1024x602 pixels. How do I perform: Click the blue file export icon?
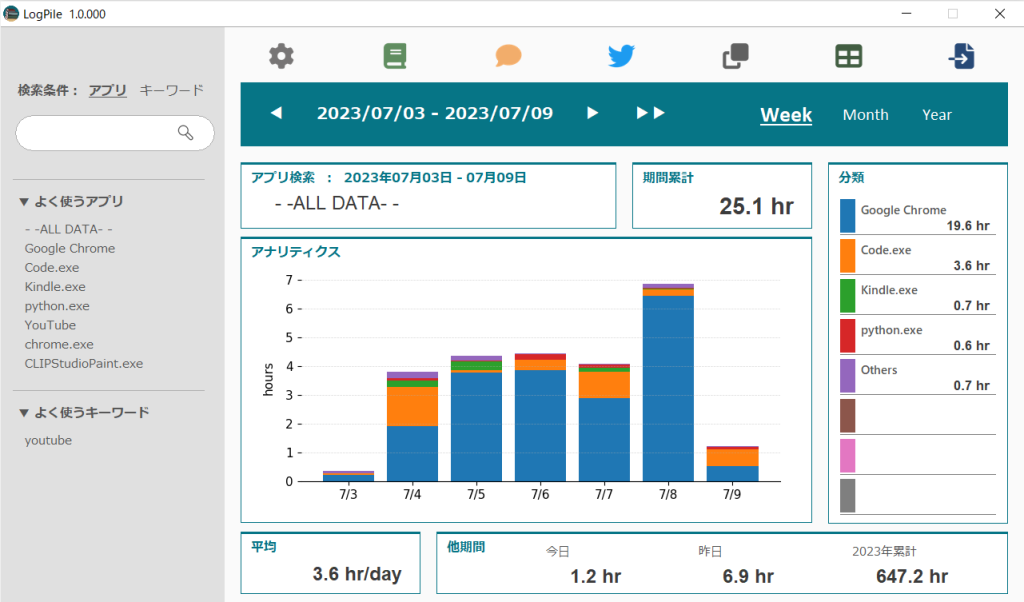[x=961, y=56]
